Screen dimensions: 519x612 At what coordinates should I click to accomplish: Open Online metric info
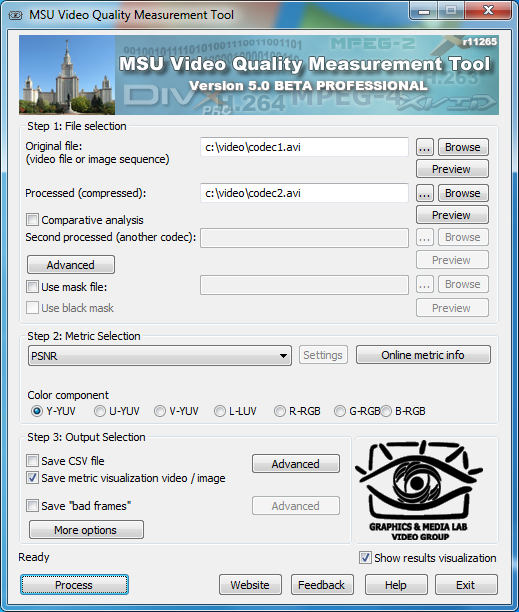(423, 355)
